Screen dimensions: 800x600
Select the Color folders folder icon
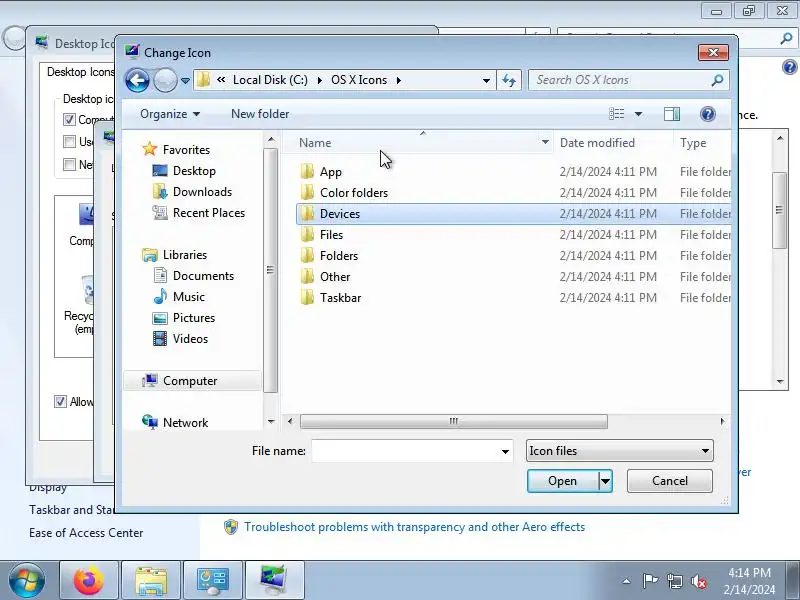[307, 192]
